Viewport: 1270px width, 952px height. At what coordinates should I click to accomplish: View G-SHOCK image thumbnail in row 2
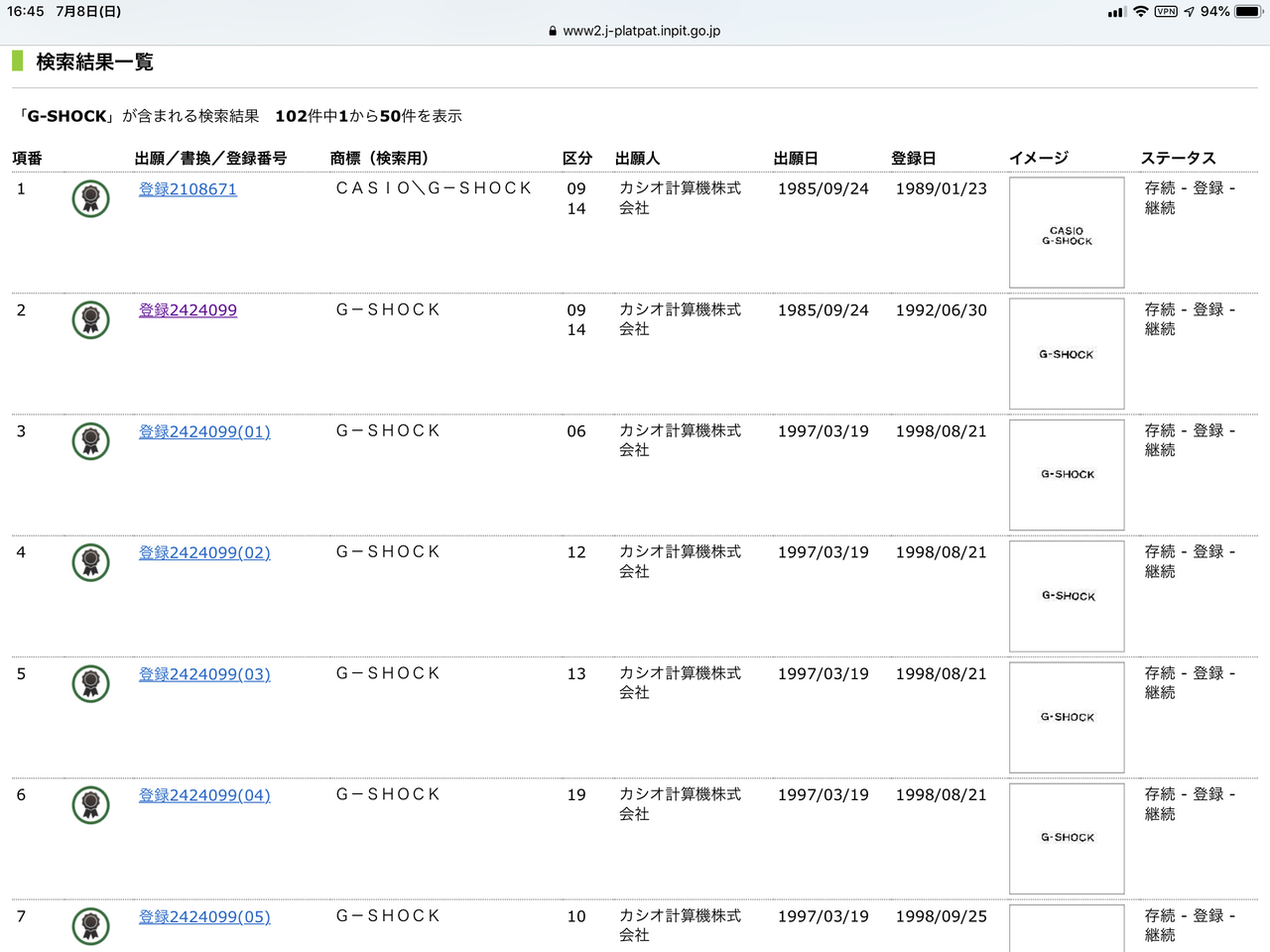(1067, 354)
